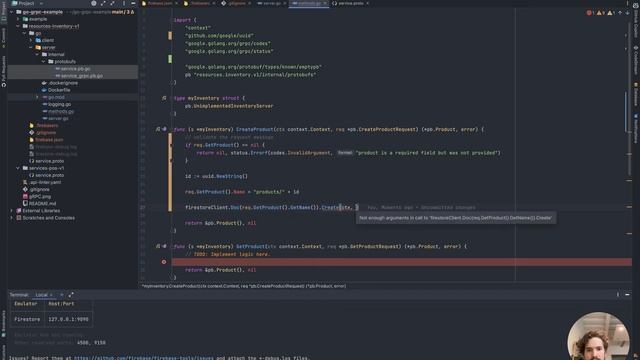Open the Terminal tool window tab
Viewport: 640px width, 360px height.
coord(19,295)
